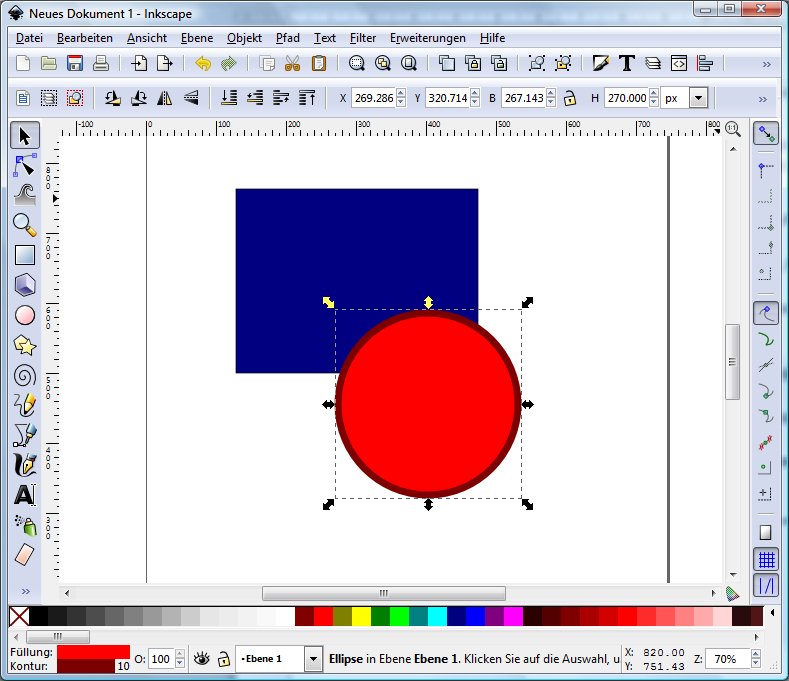Open the Ebene menu
Viewport: 789px width, 681px height.
(197, 38)
